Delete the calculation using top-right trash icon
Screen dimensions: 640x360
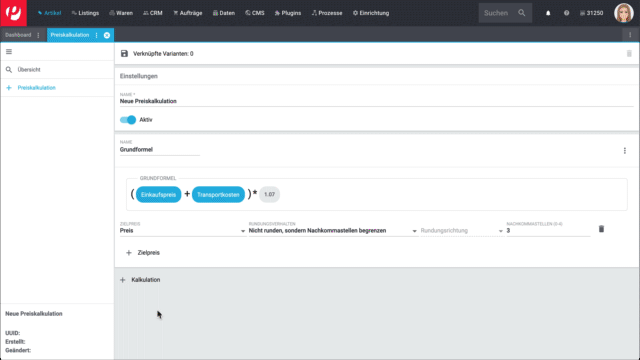pyautogui.click(x=629, y=53)
